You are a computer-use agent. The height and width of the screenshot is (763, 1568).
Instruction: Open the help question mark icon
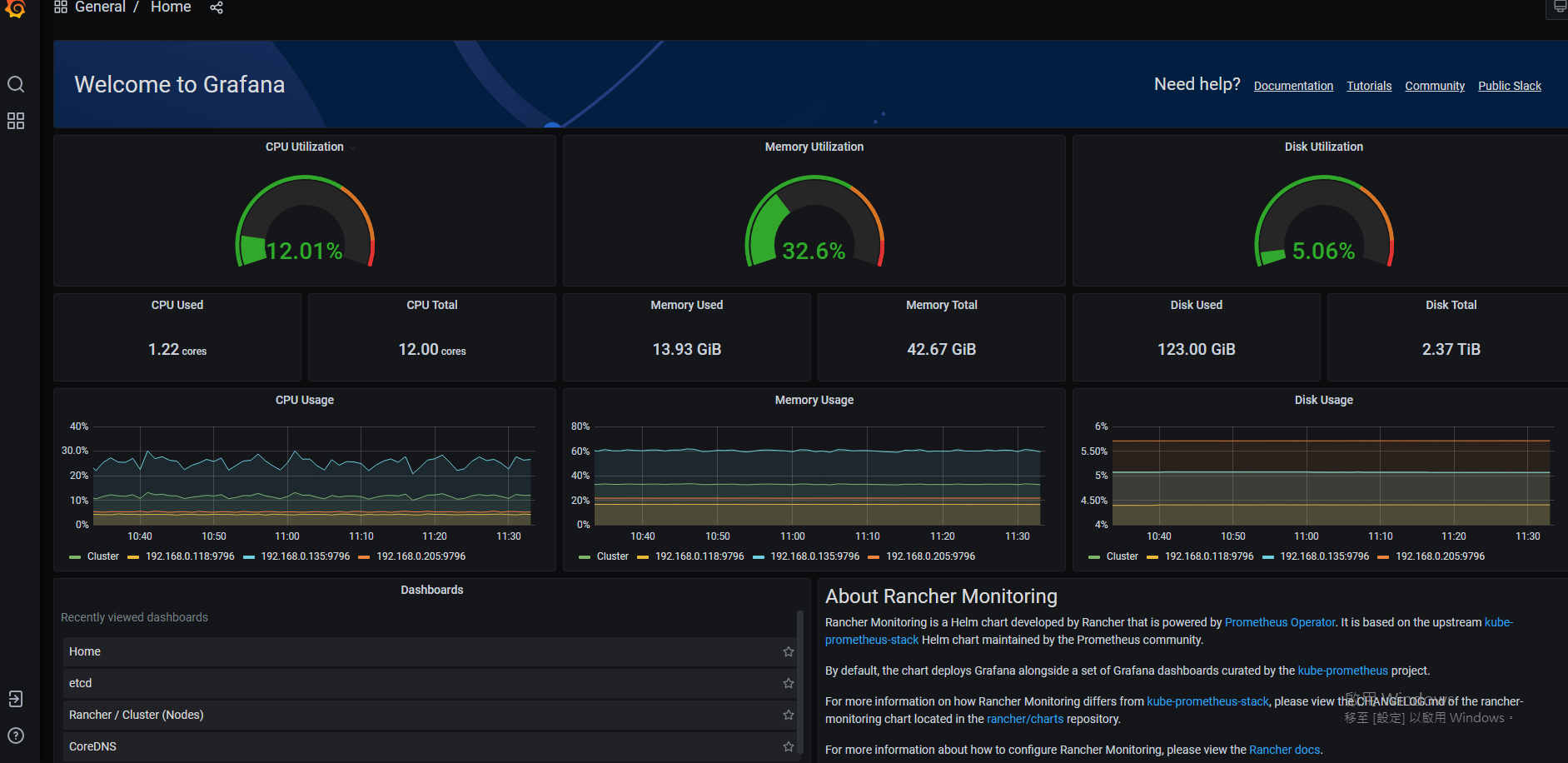click(x=16, y=736)
